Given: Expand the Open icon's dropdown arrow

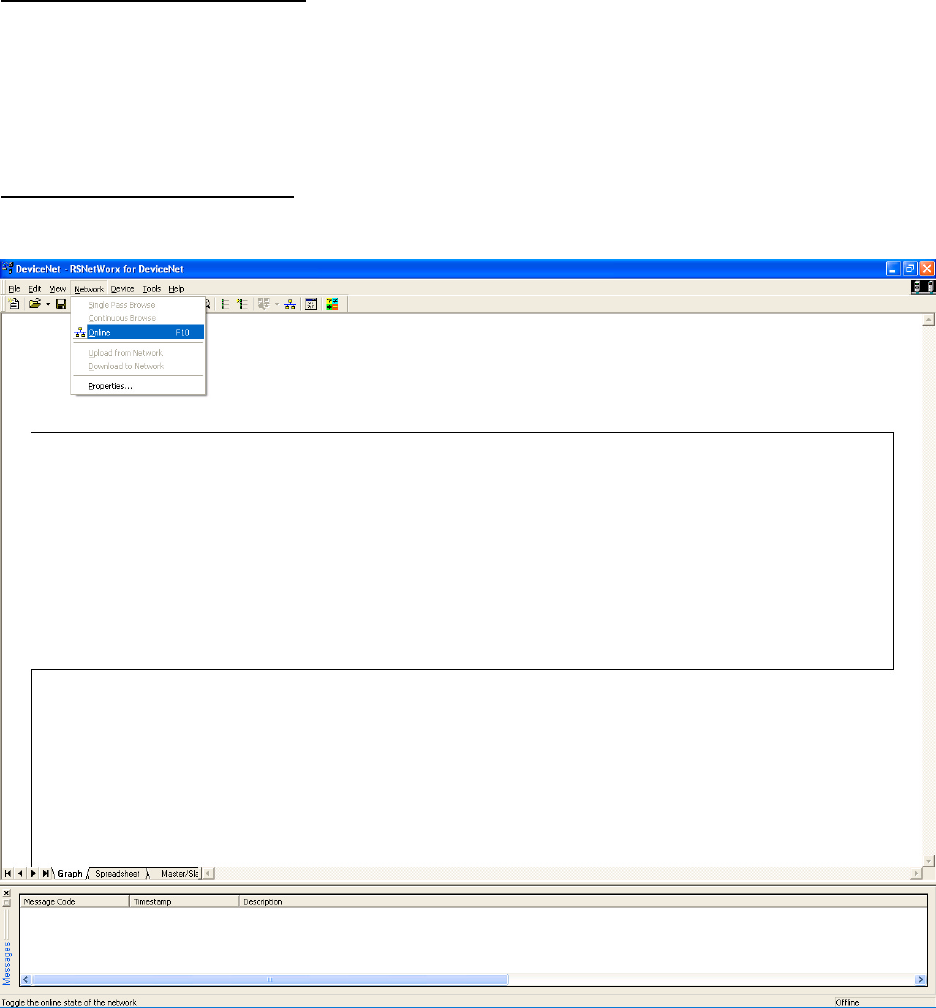Looking at the screenshot, I should pyautogui.click(x=48, y=304).
